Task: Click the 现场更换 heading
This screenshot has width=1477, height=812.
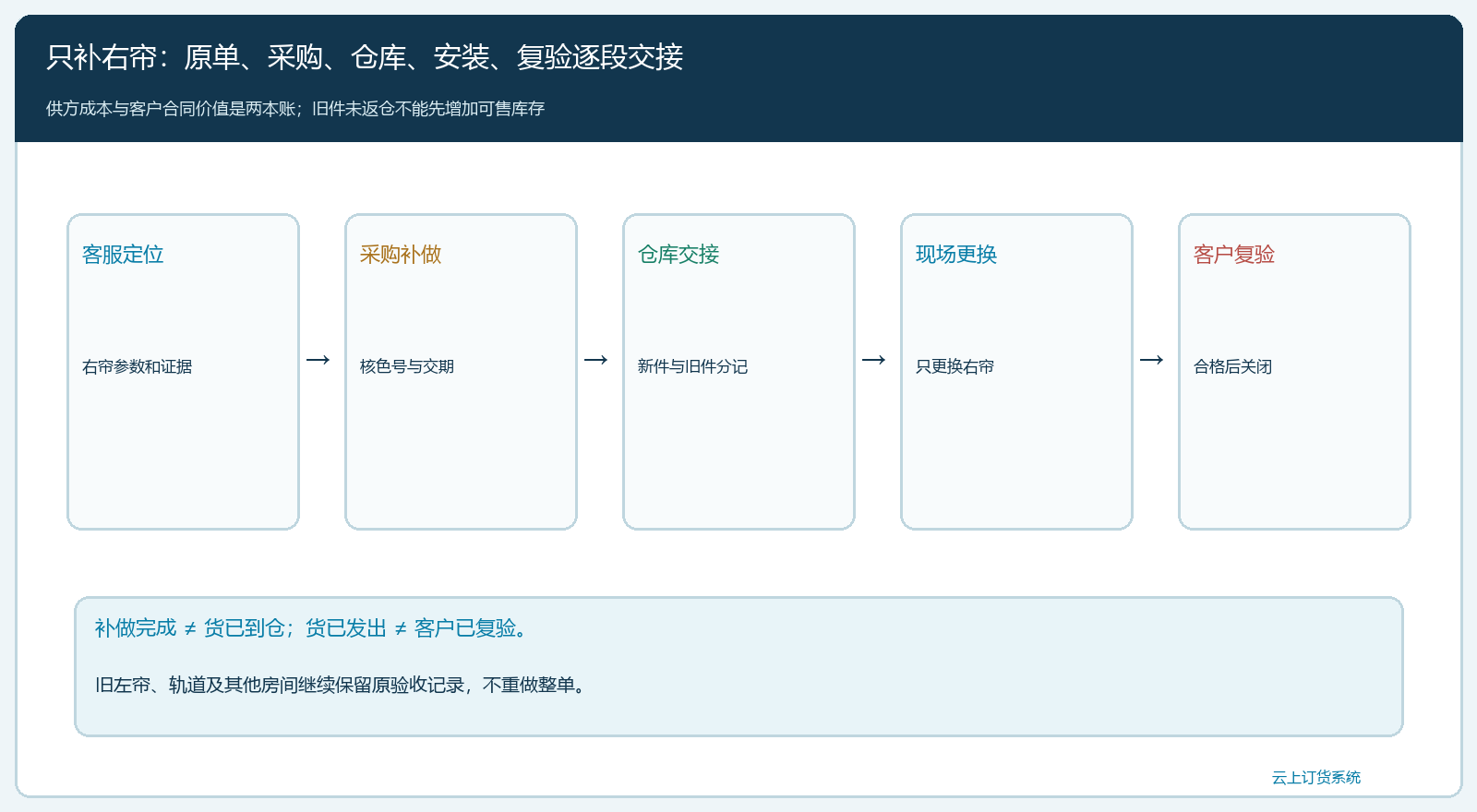Action: 956,255
